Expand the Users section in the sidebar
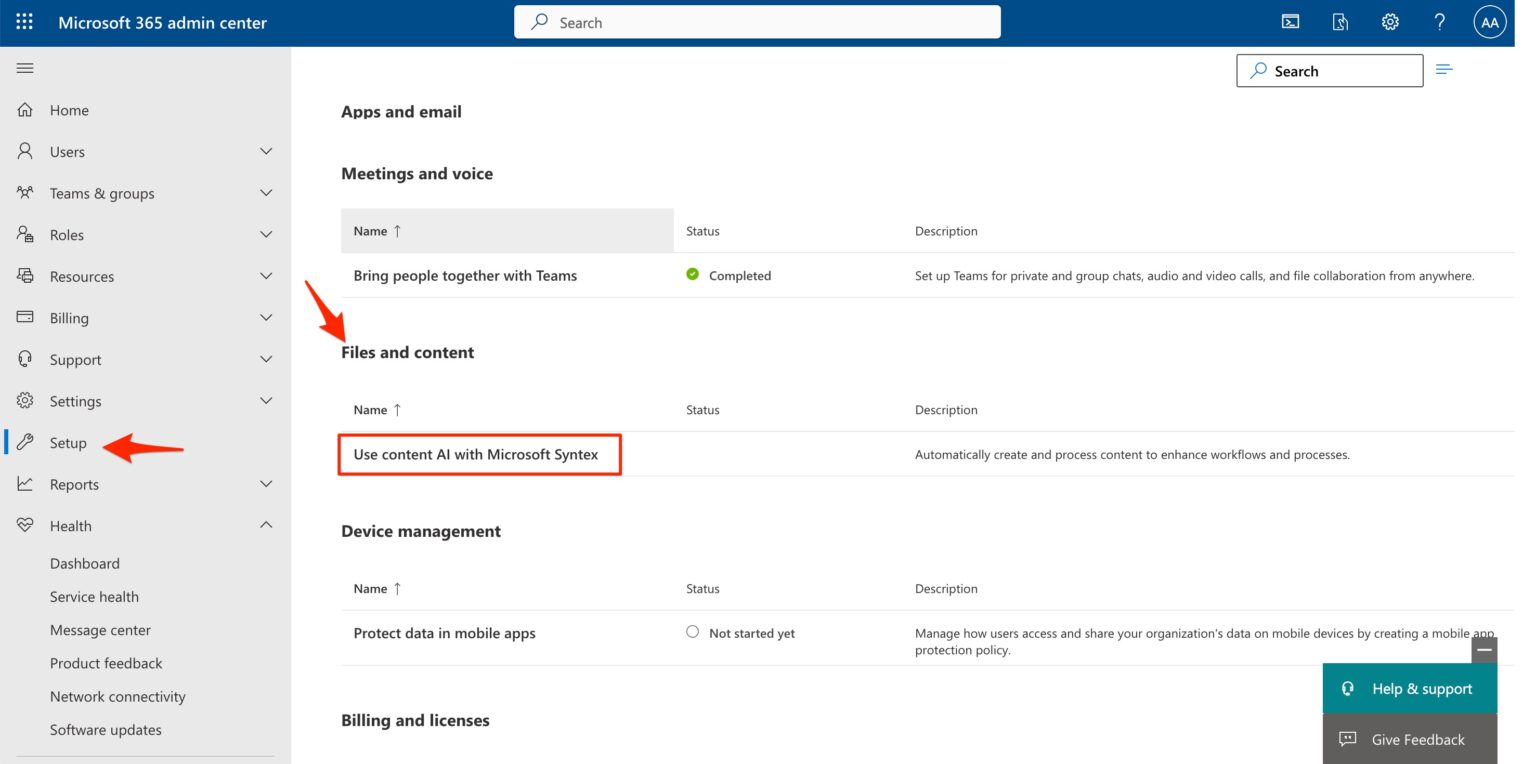This screenshot has height=764, width=1536. 266,150
